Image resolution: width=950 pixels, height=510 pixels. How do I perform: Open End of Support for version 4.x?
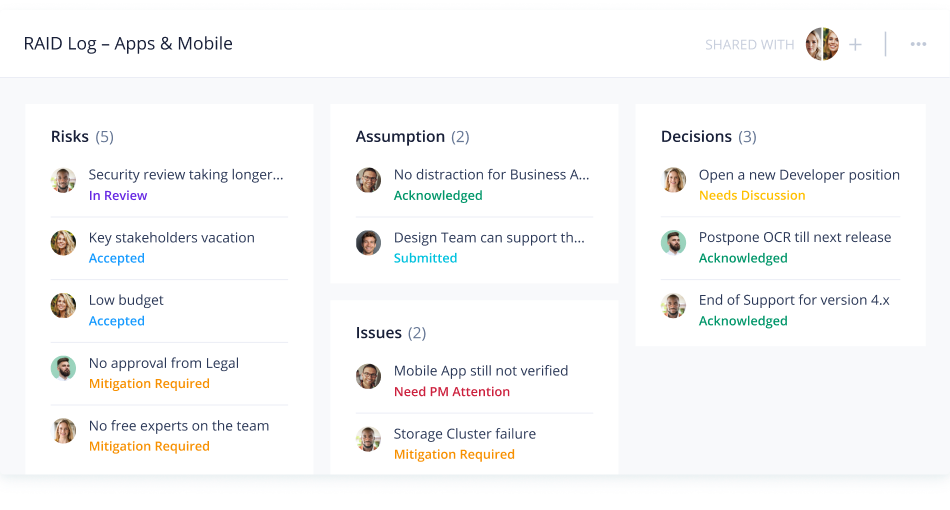tap(794, 300)
